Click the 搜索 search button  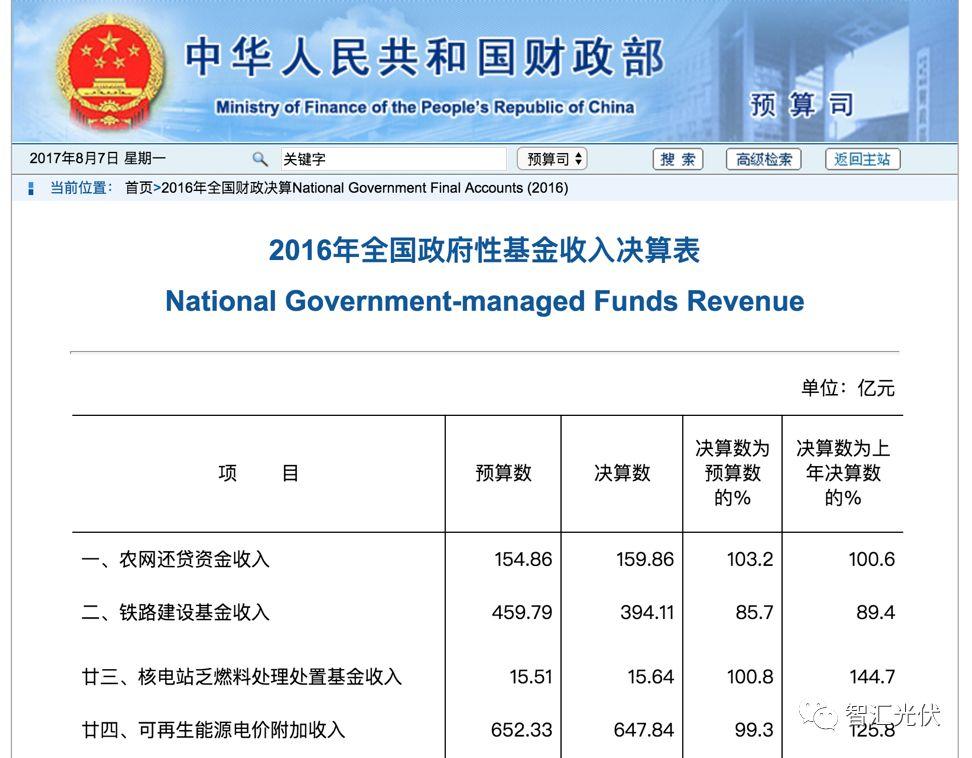pos(676,158)
